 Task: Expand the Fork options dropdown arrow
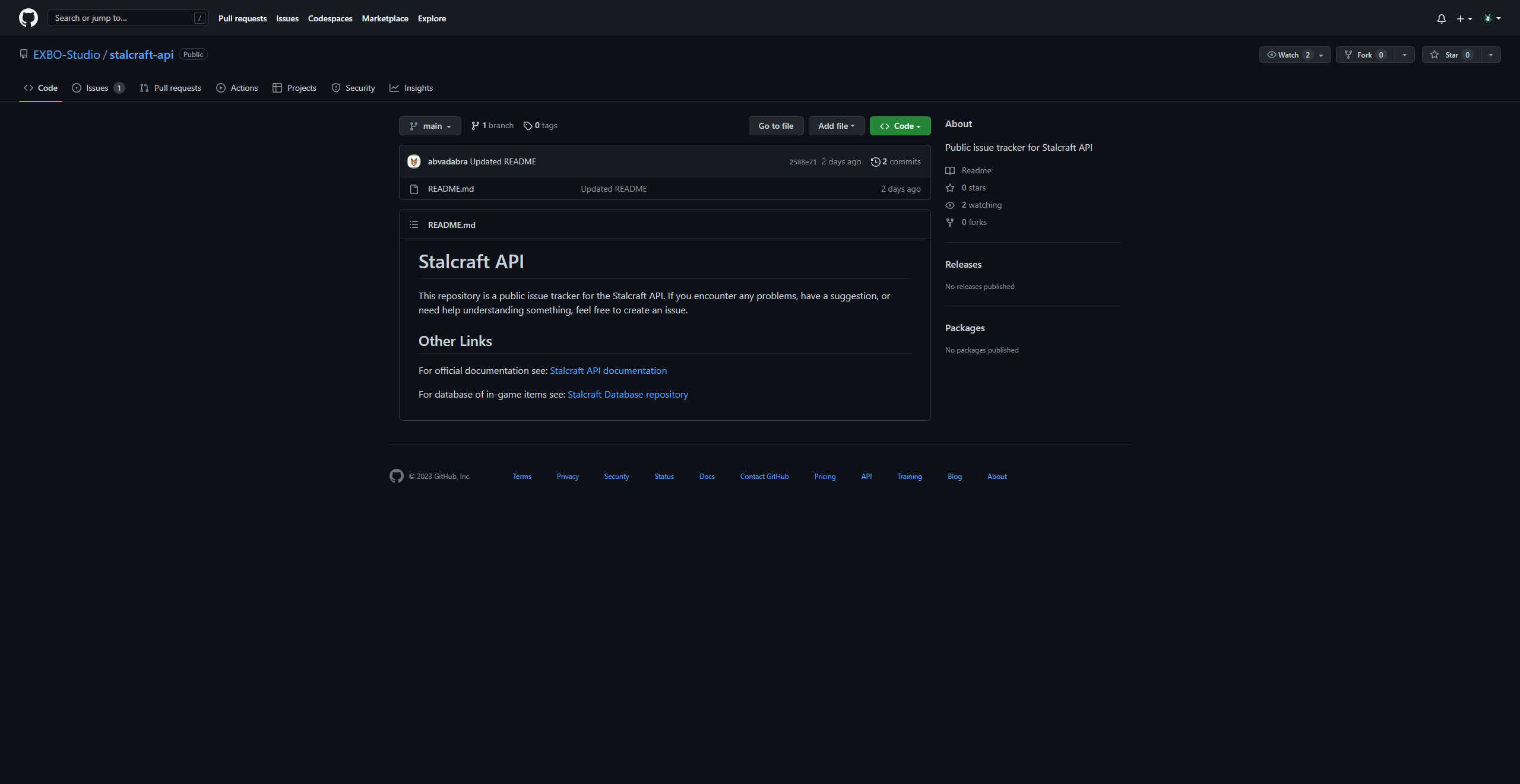[x=1404, y=55]
